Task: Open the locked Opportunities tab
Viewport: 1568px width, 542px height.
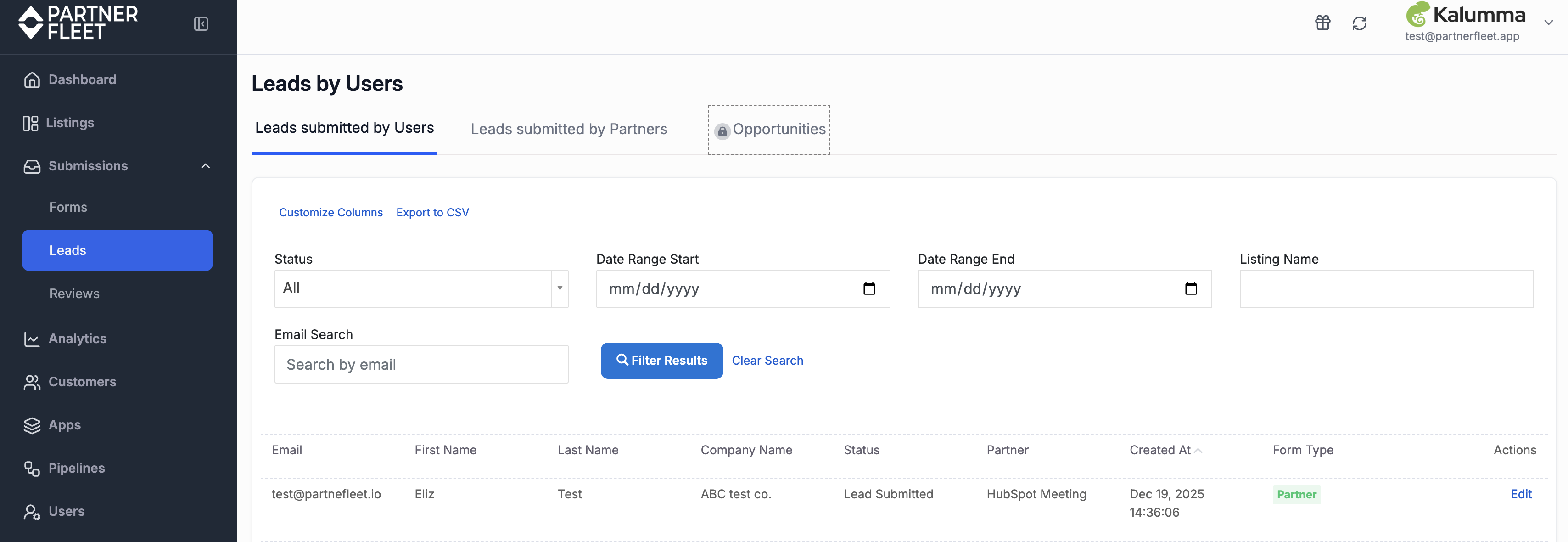Action: 769,130
